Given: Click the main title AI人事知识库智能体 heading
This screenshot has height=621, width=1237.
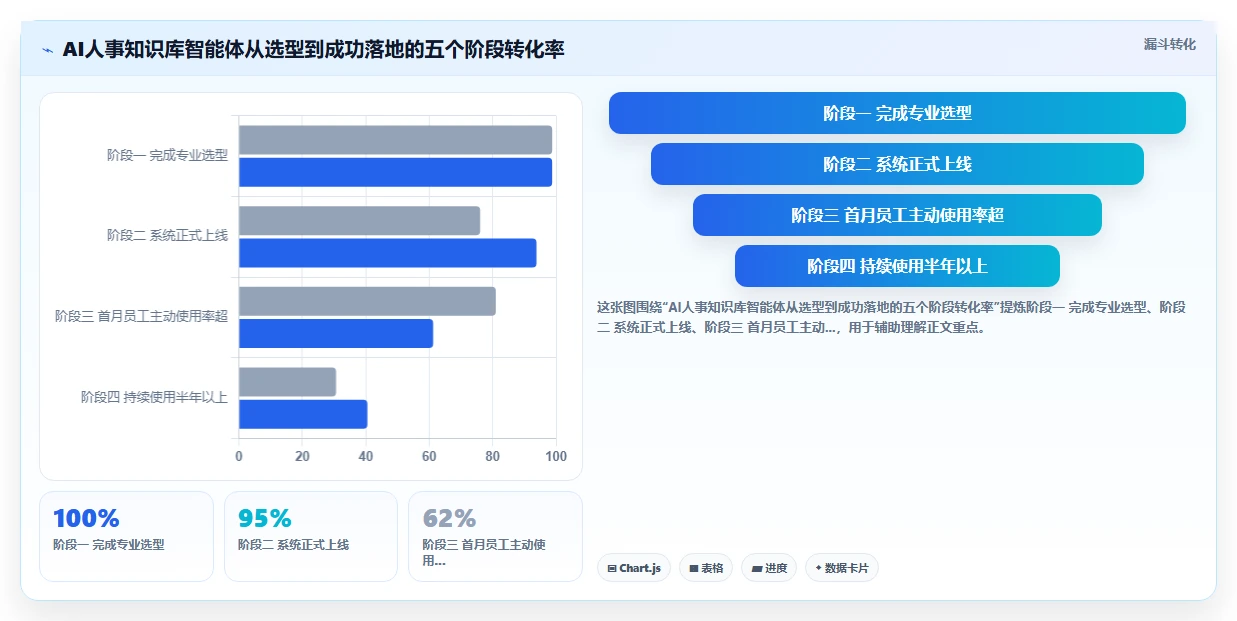Looking at the screenshot, I should [313, 49].
